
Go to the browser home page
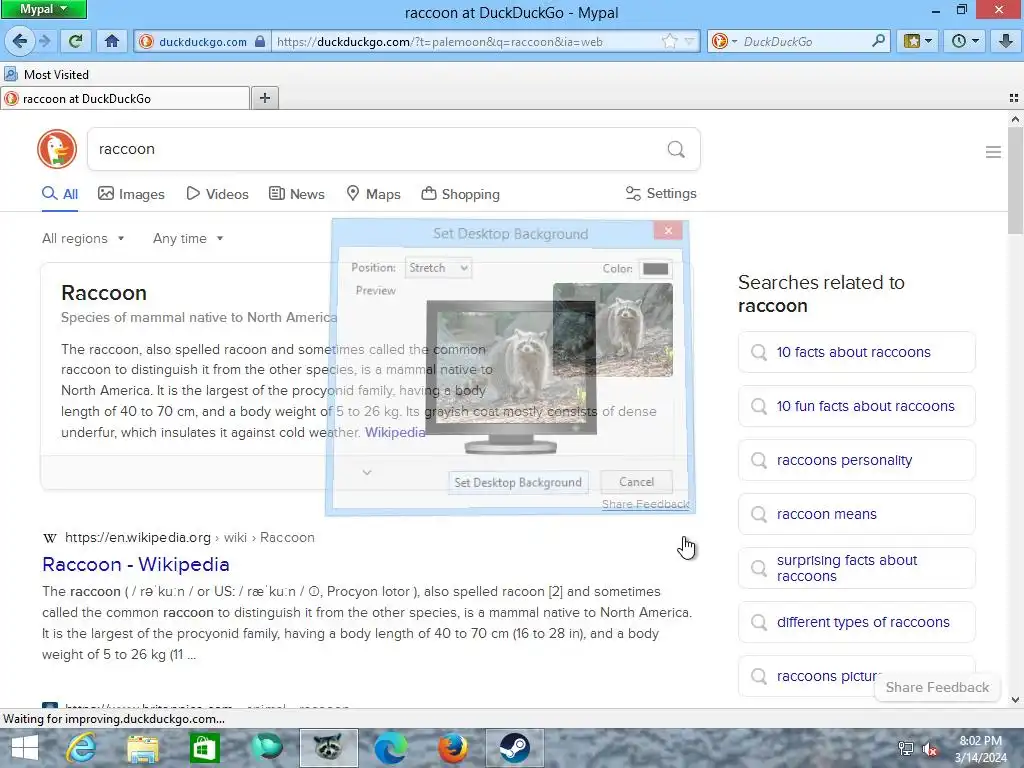pyautogui.click(x=112, y=41)
